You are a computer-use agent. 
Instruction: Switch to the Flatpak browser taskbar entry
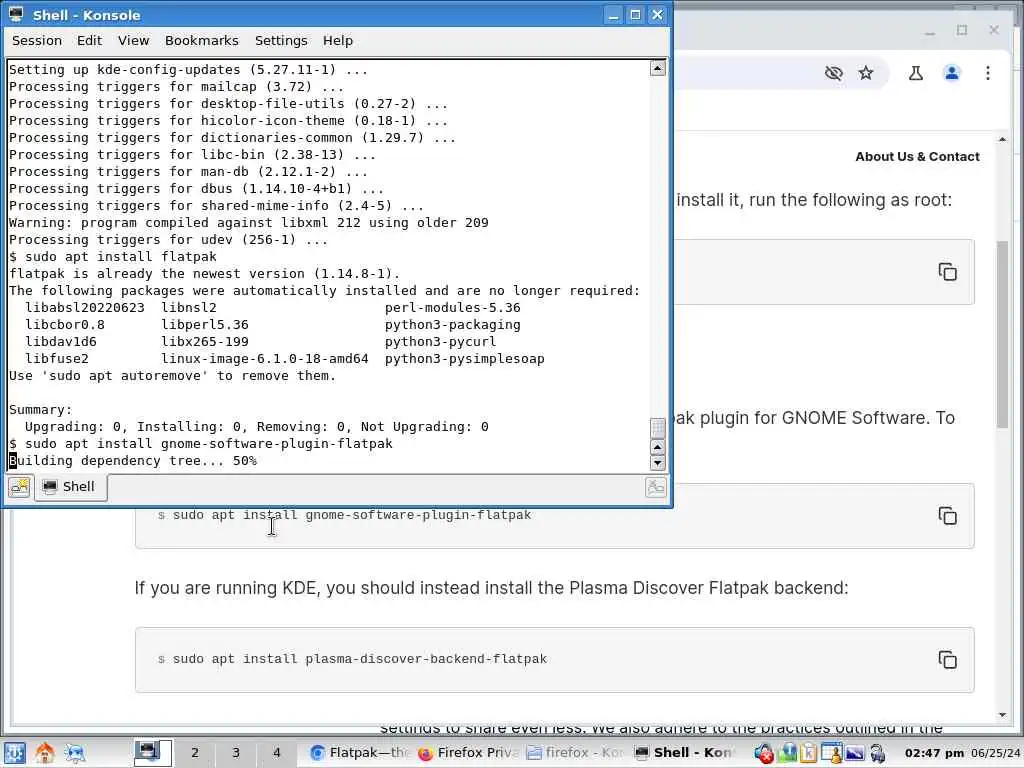click(x=359, y=753)
